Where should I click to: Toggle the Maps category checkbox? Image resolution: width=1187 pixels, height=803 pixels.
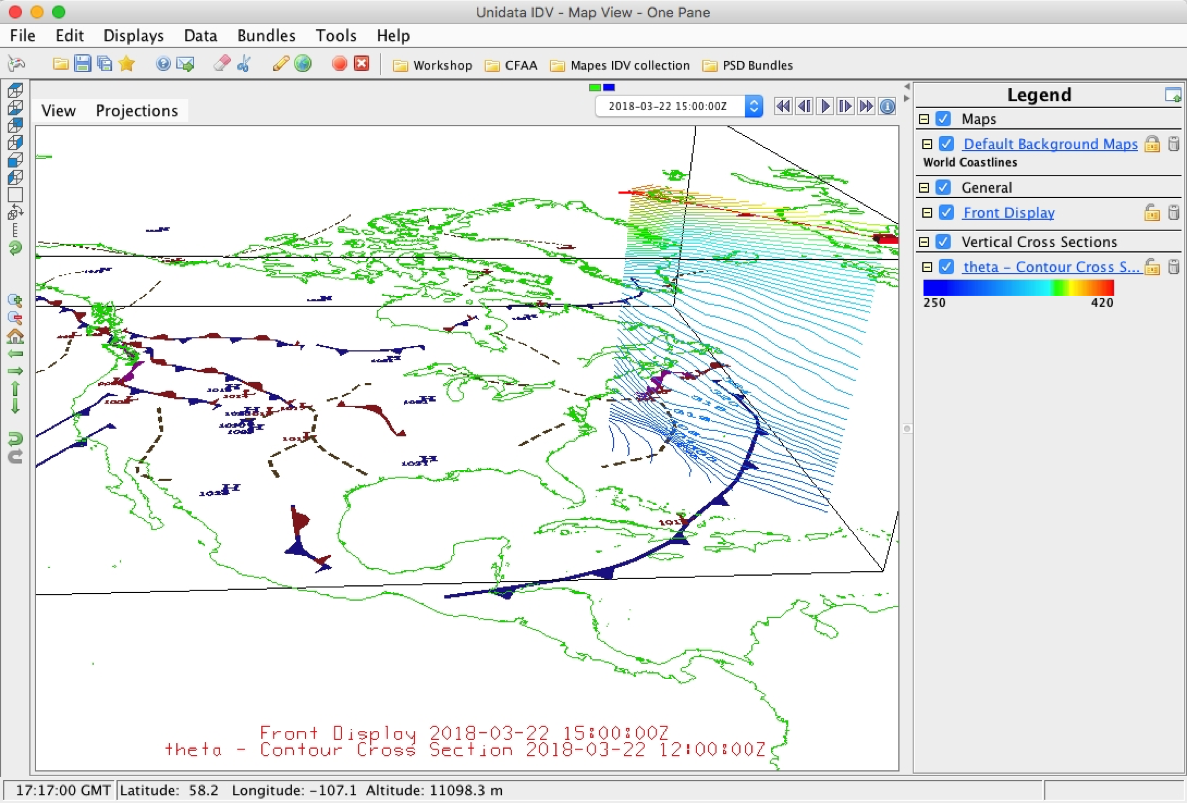(x=942, y=119)
